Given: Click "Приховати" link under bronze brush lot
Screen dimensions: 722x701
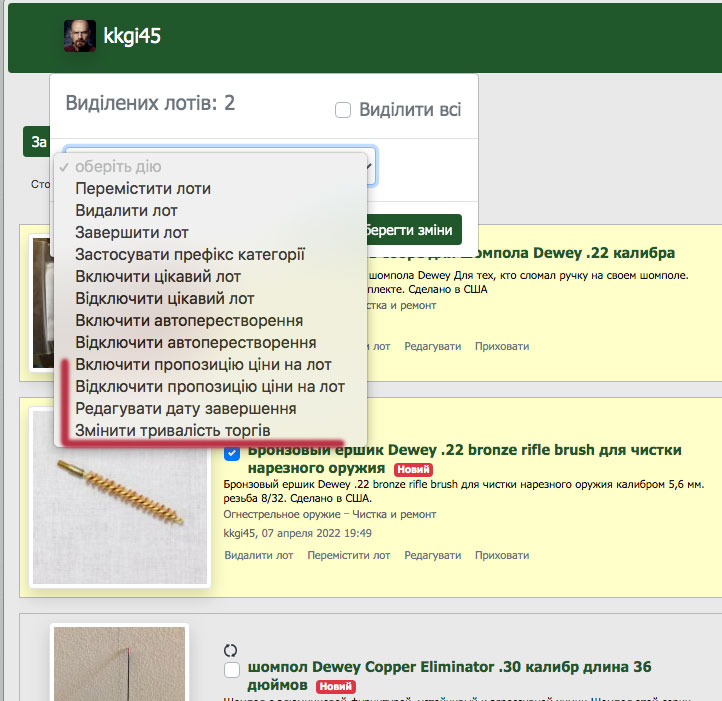Looking at the screenshot, I should [x=502, y=555].
